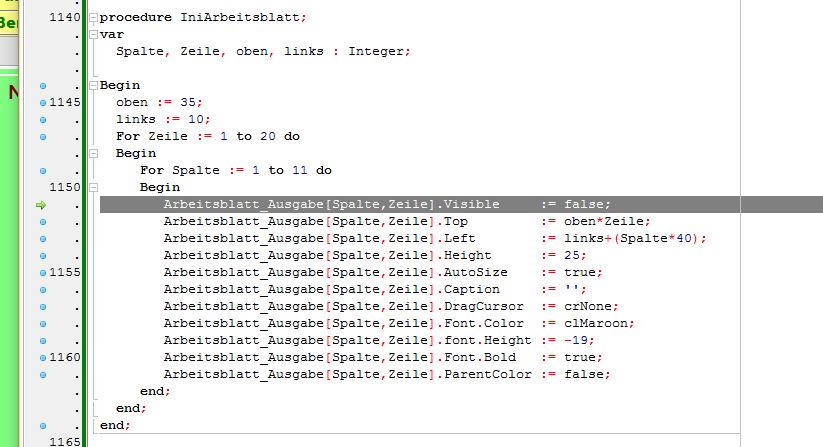This screenshot has height=447, width=823.
Task: Click gutter dot beside the .Font.Bold line
Action: coord(42,357)
